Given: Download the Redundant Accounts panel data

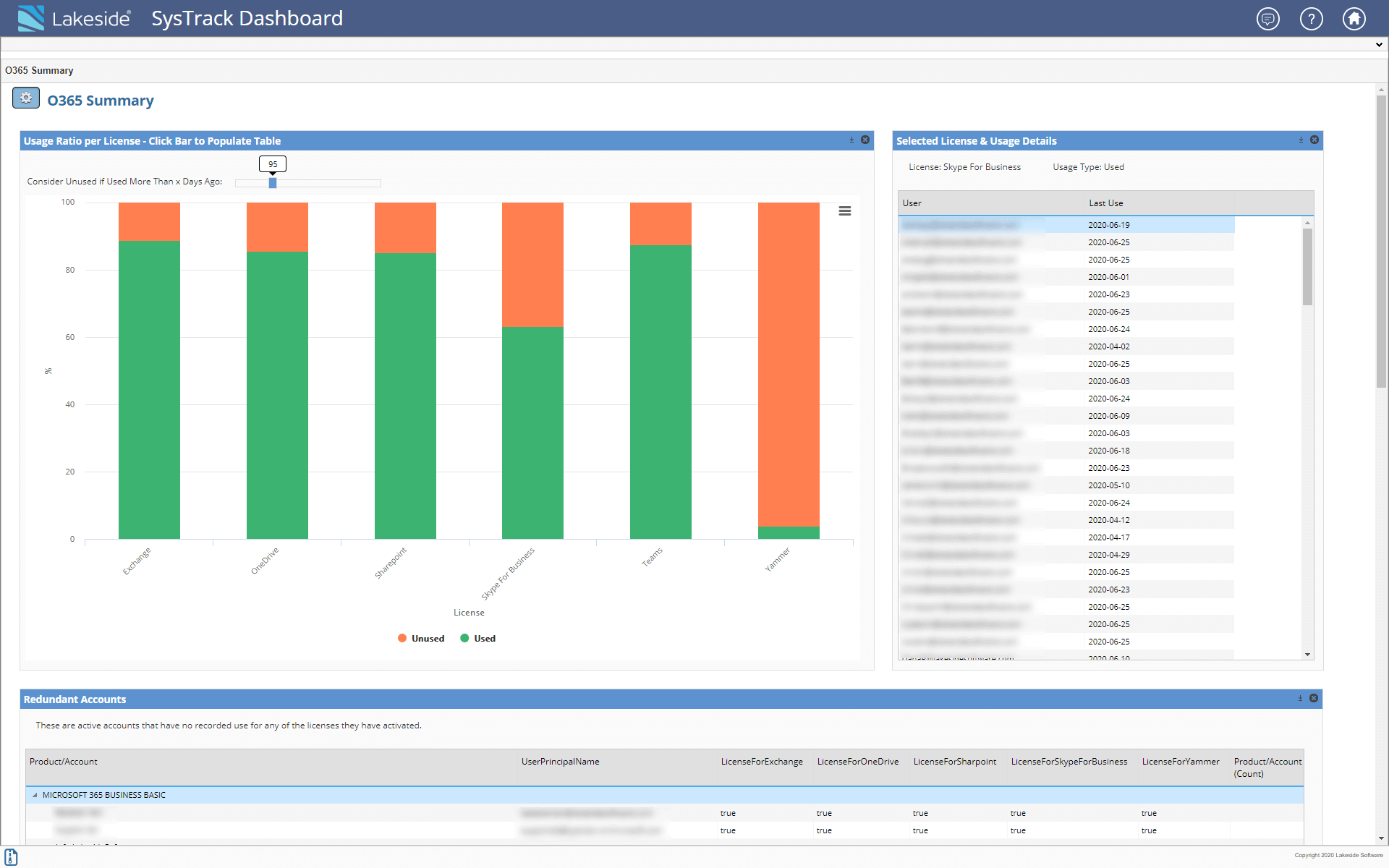Looking at the screenshot, I should click(x=1300, y=699).
